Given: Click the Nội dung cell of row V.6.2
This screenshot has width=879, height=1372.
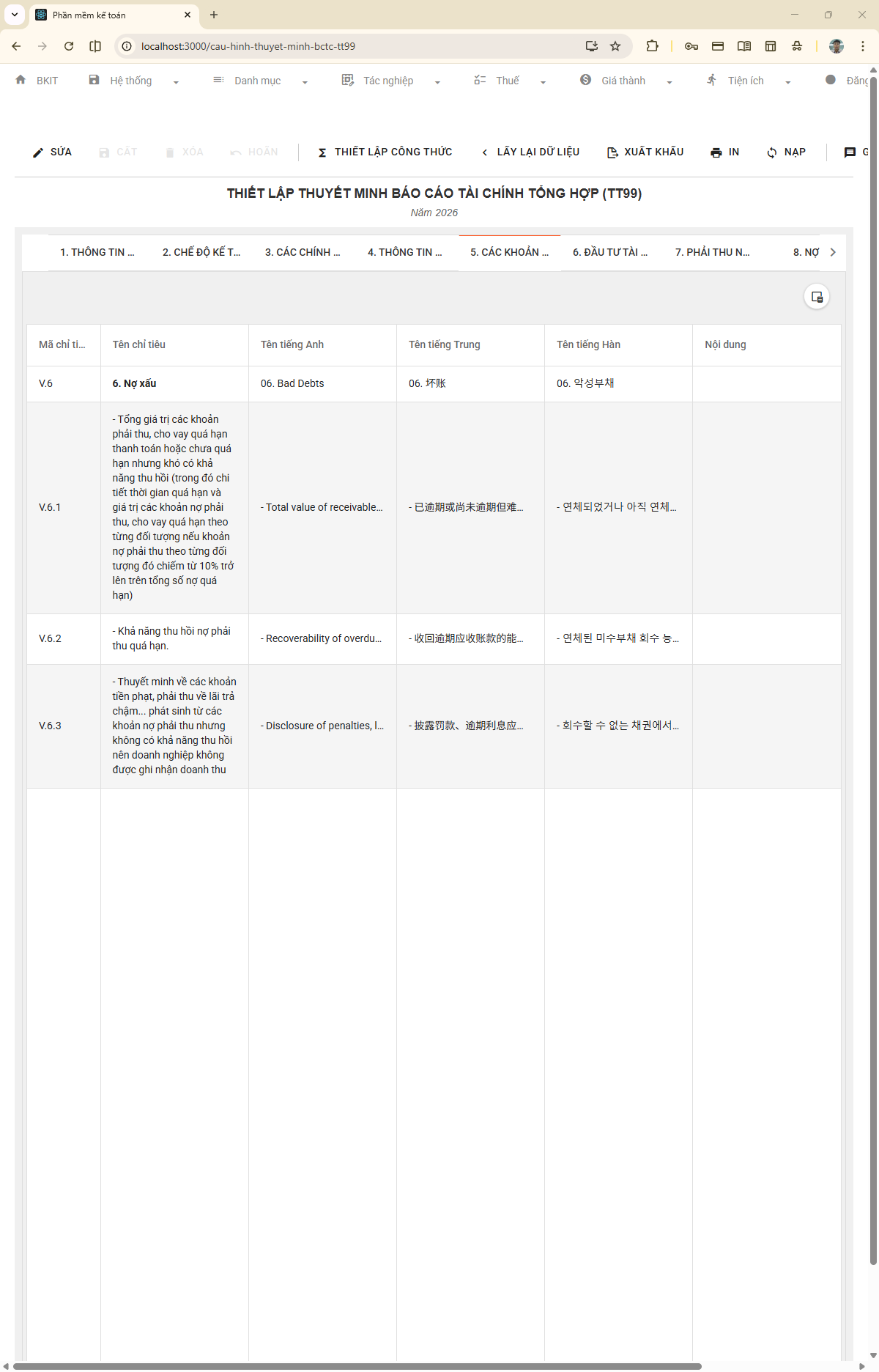Looking at the screenshot, I should pyautogui.click(x=766, y=638).
